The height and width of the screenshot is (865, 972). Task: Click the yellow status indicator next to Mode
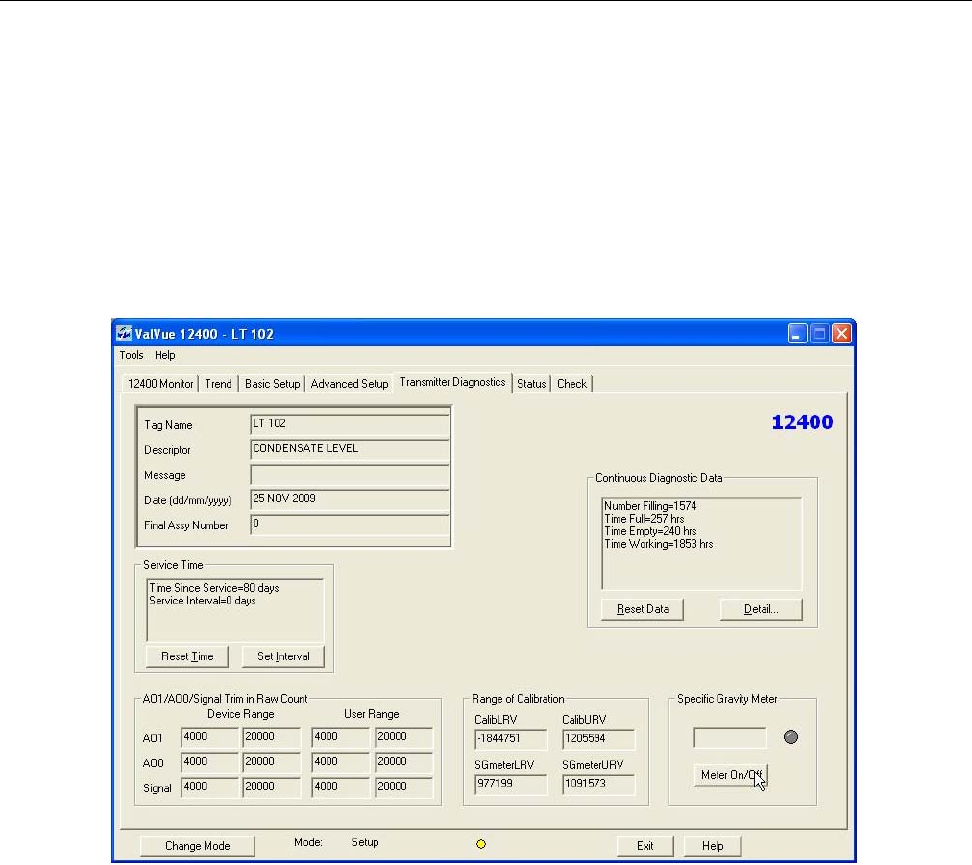tap(480, 844)
